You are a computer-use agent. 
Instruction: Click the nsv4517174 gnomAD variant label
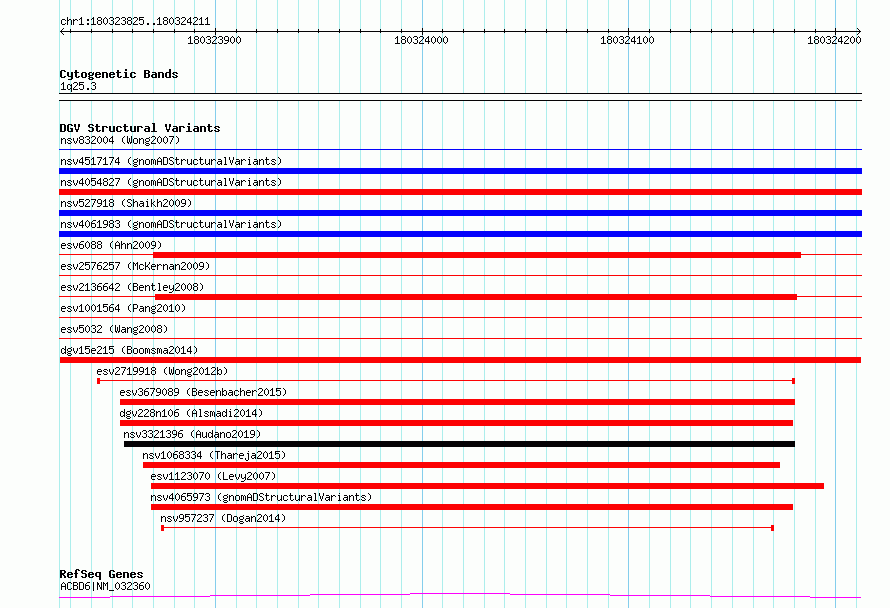point(171,161)
